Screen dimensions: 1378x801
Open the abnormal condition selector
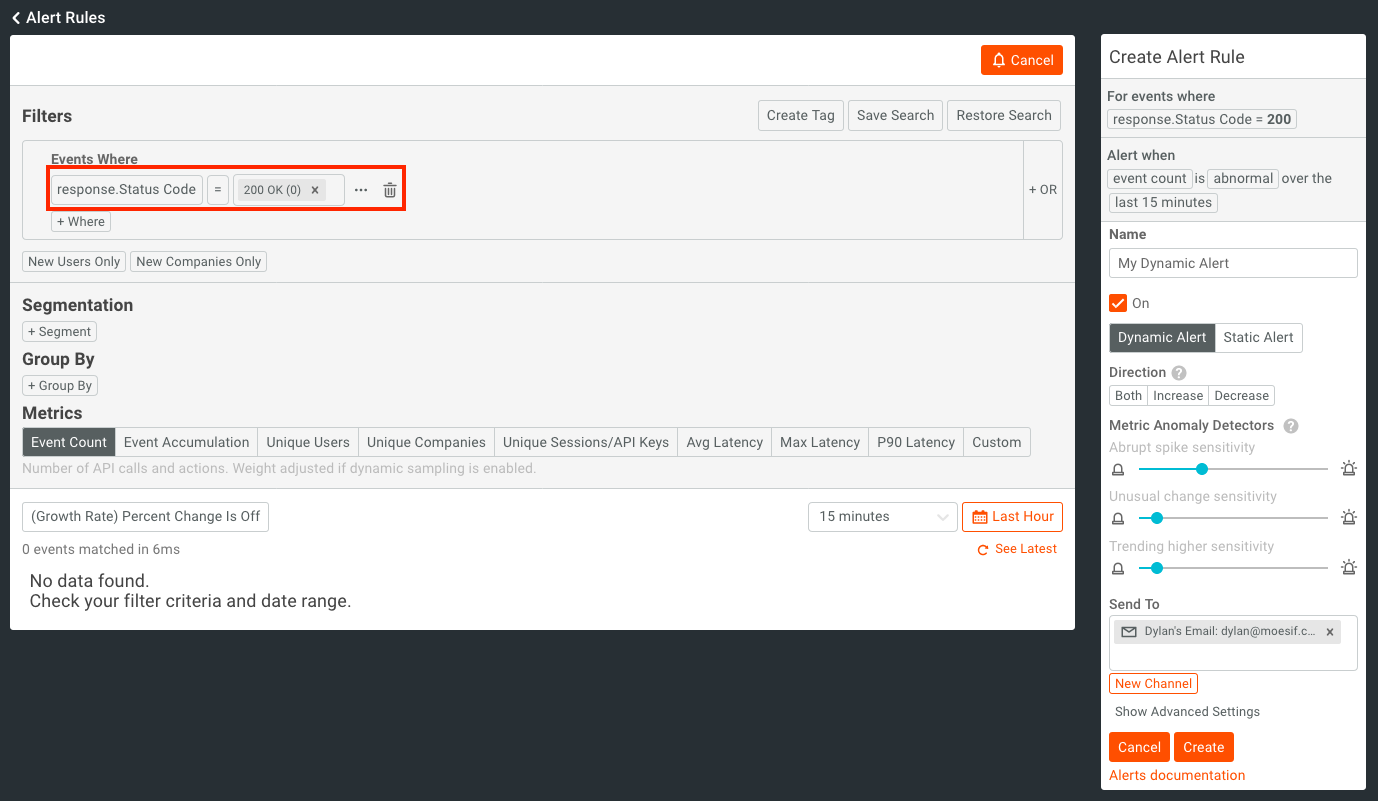(1243, 178)
